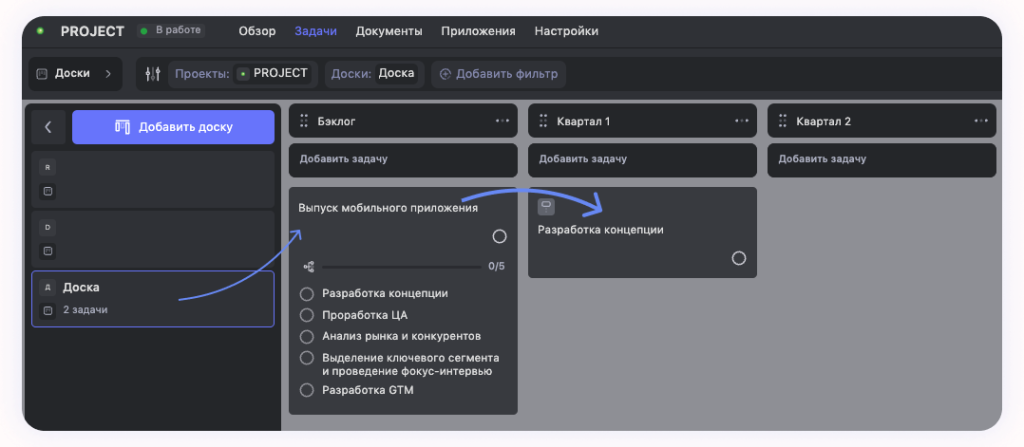Screen dimensions: 1024x447
Task: Click the three-dot menu of the Квартал 2 column
Action: [x=981, y=121]
